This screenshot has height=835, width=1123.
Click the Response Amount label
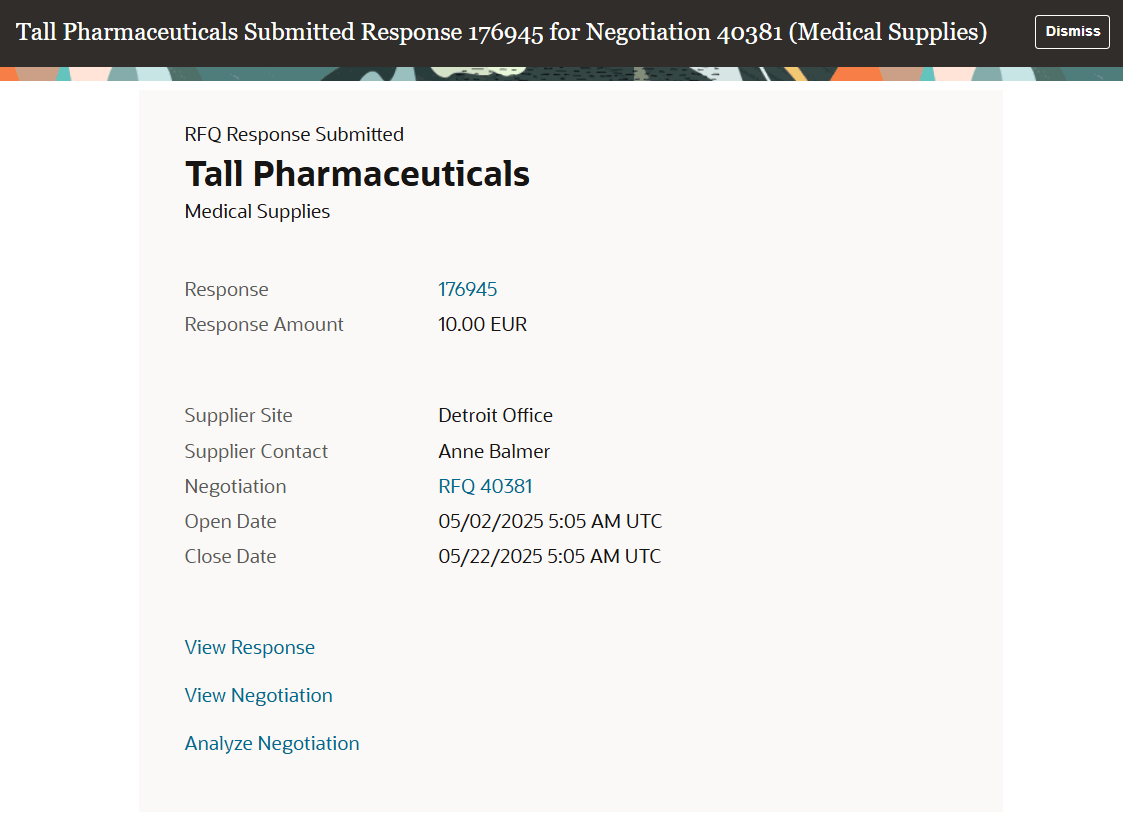(x=264, y=324)
